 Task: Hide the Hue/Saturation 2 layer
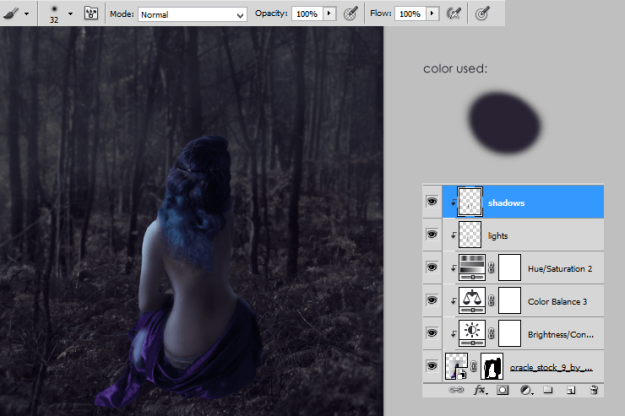pyautogui.click(x=432, y=267)
